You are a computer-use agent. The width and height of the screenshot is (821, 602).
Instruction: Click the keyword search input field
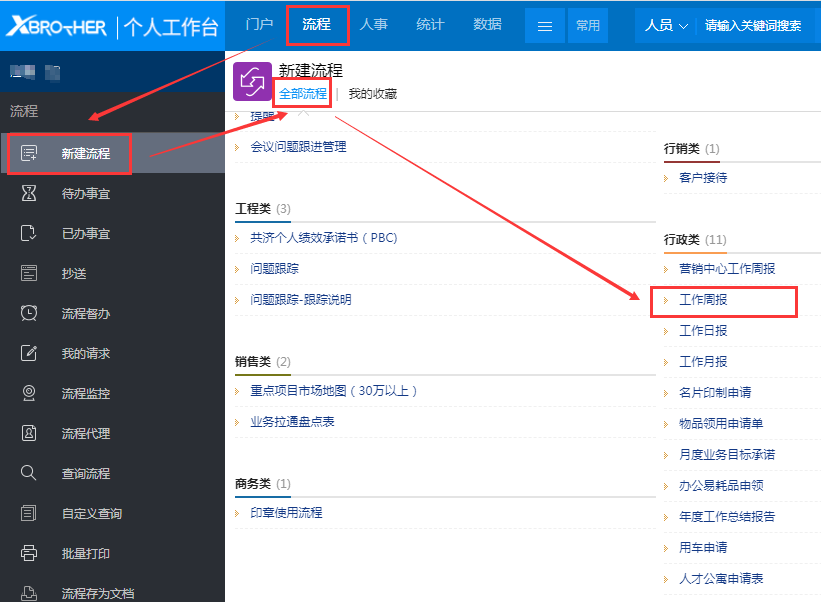[x=752, y=26]
